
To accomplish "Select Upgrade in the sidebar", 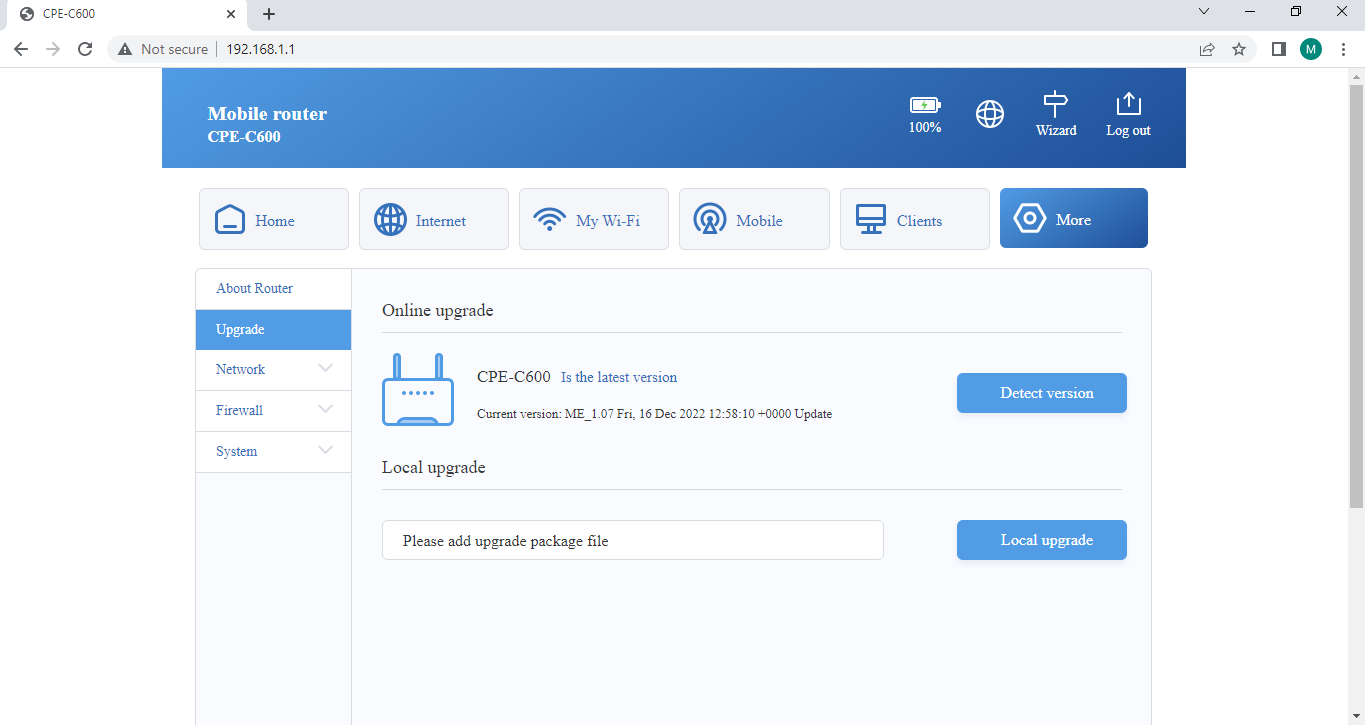I will 273,329.
